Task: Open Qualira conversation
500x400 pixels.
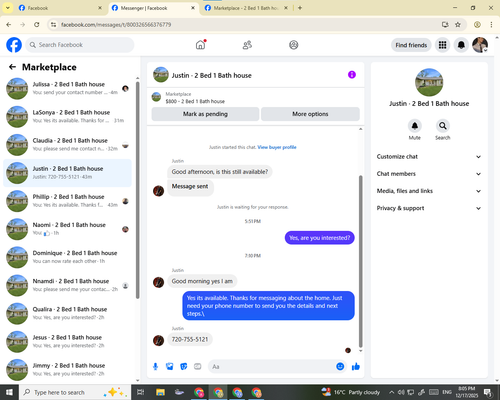Action: [68, 313]
